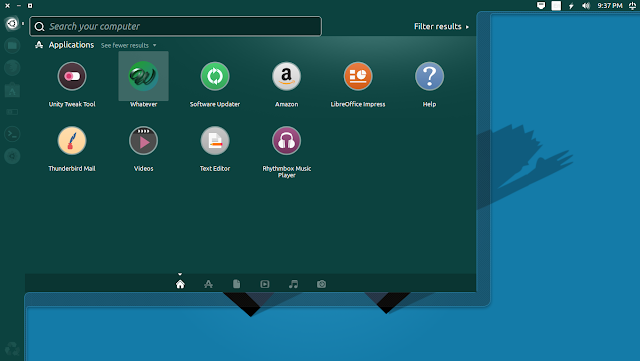Viewport: 640px width, 361px height.
Task: Switch to the Music lens
Action: pos(293,284)
